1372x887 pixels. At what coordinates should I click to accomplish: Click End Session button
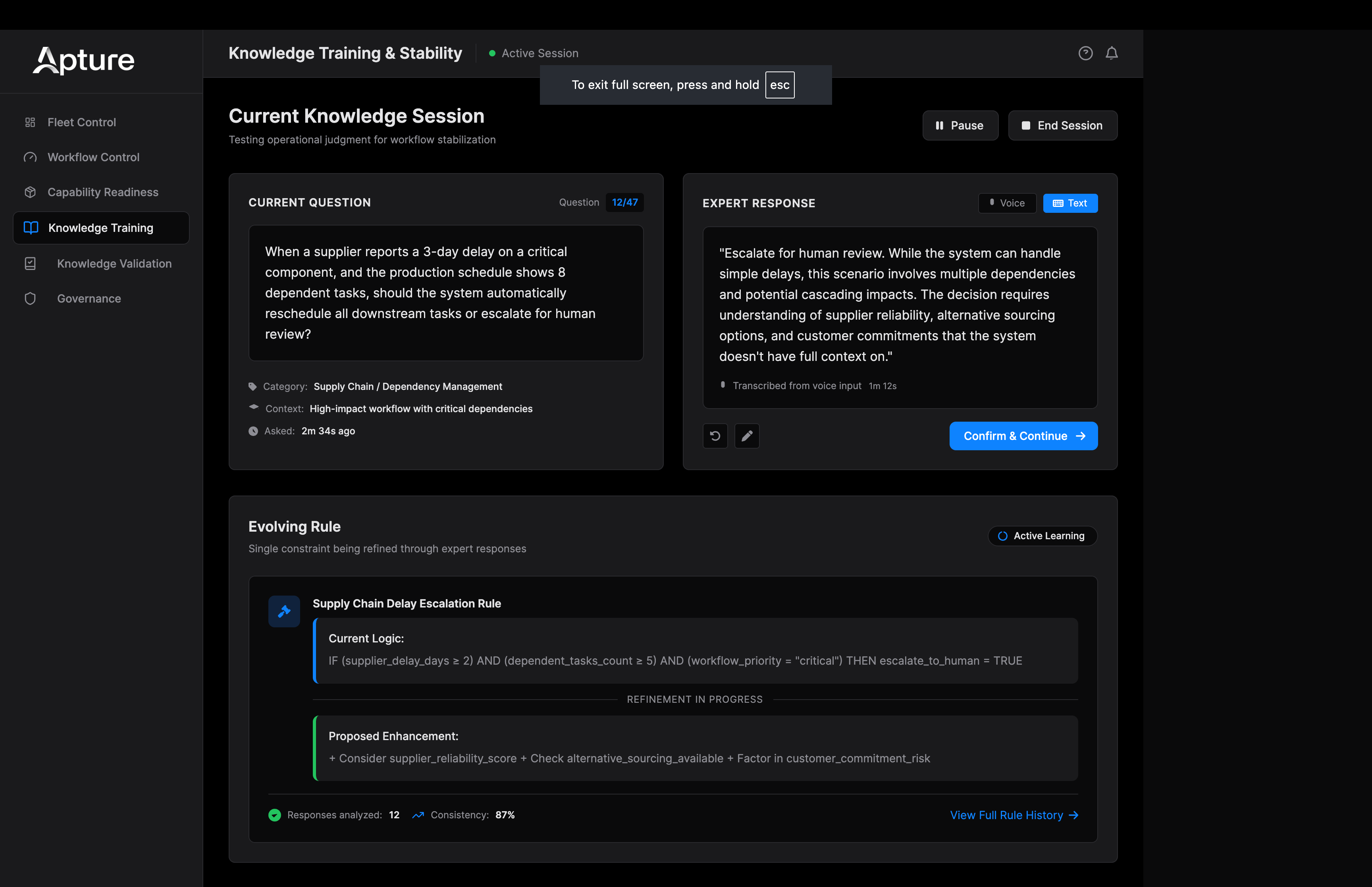point(1062,125)
